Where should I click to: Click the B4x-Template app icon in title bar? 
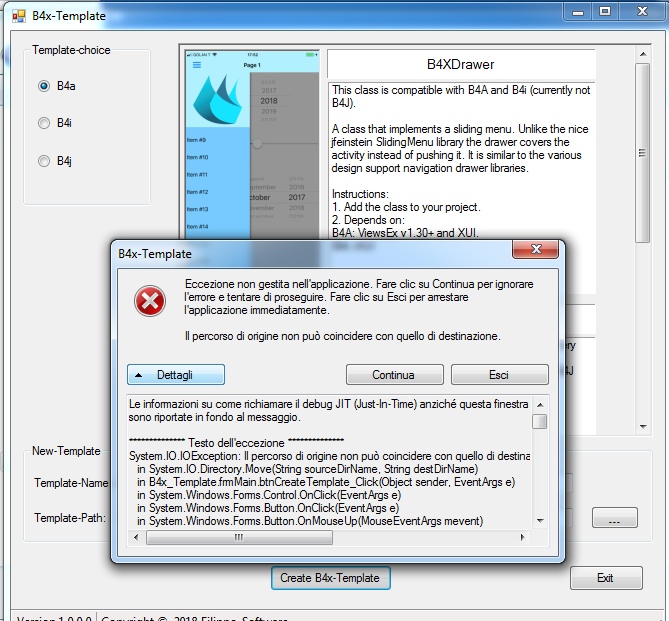19,16
